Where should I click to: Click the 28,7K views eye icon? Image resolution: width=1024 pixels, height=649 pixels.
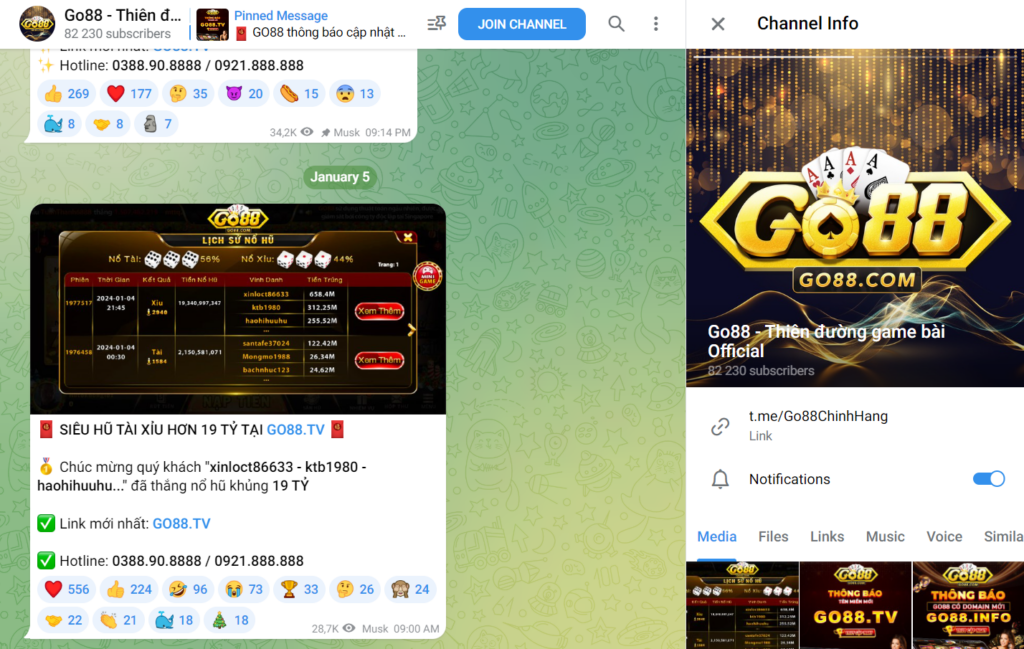tap(349, 628)
